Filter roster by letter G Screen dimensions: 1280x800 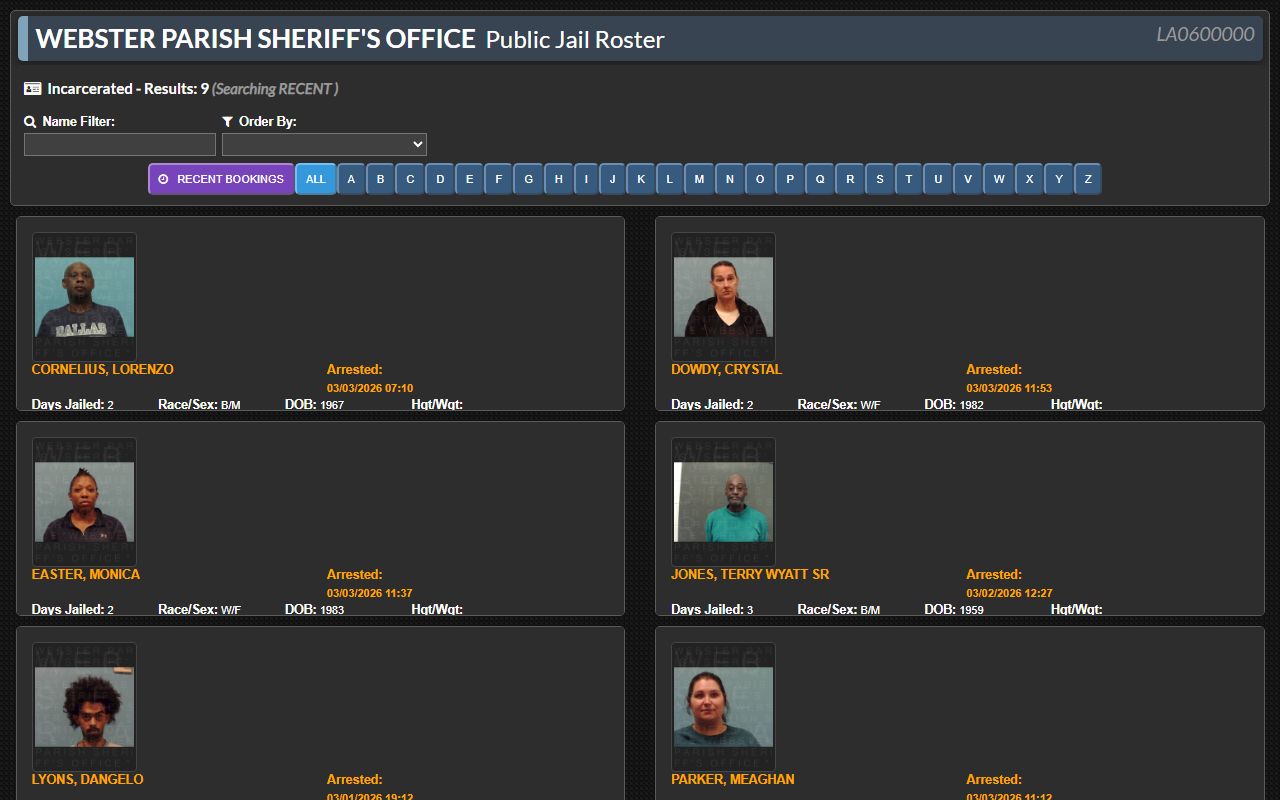[529, 179]
